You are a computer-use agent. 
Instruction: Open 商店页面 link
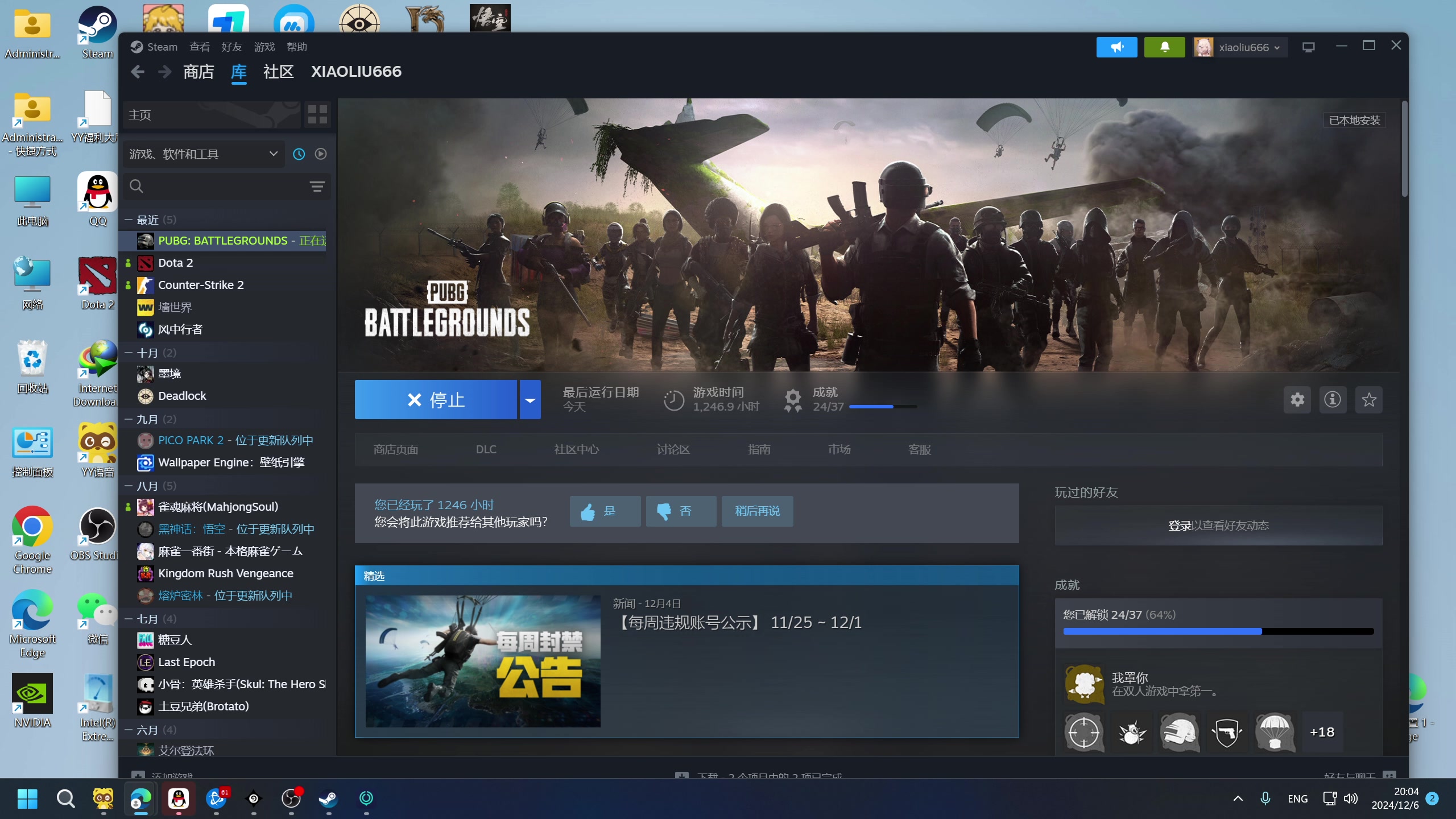point(396,450)
